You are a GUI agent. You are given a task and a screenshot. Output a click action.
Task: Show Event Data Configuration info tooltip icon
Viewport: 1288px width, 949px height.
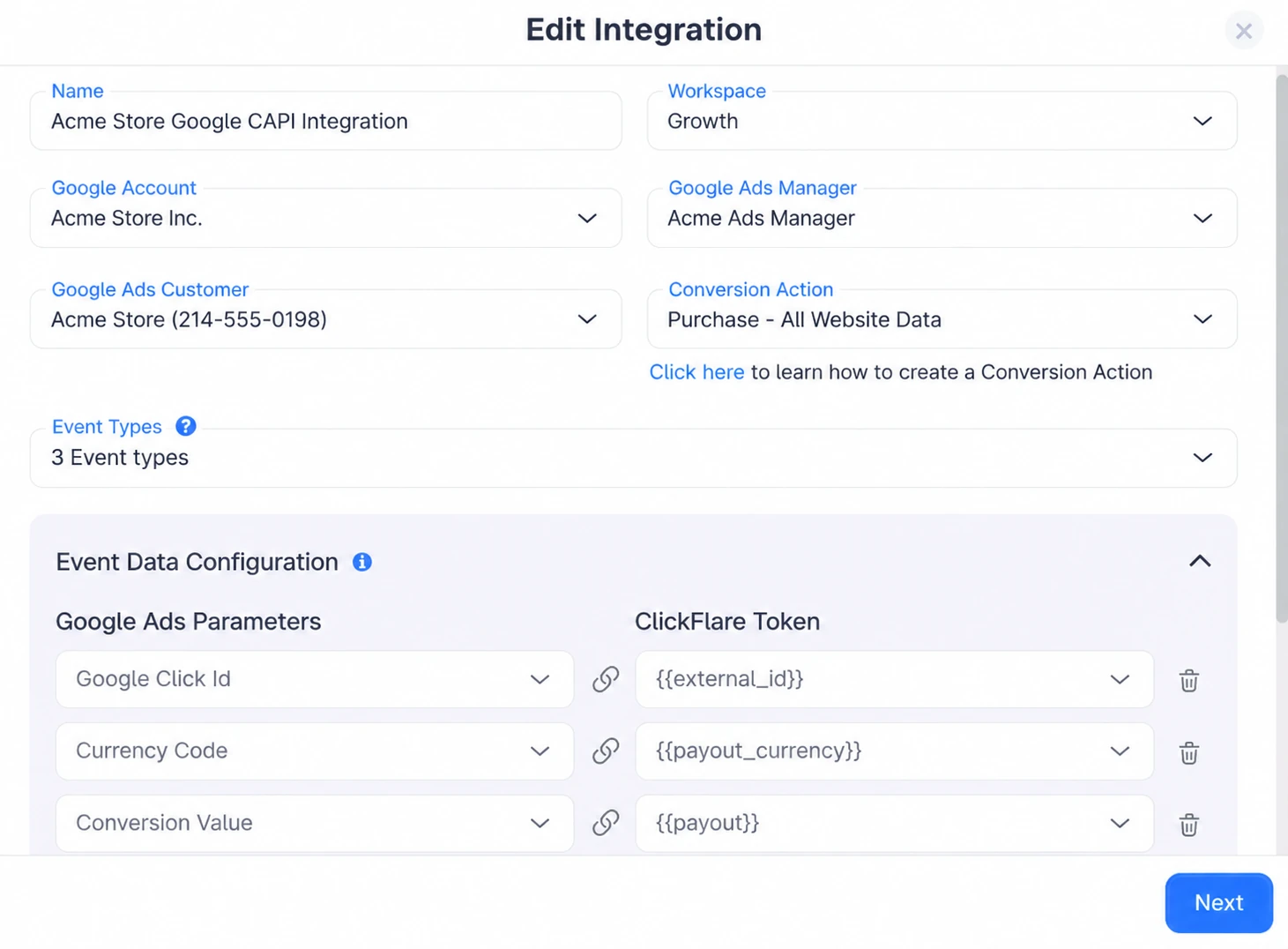362,562
